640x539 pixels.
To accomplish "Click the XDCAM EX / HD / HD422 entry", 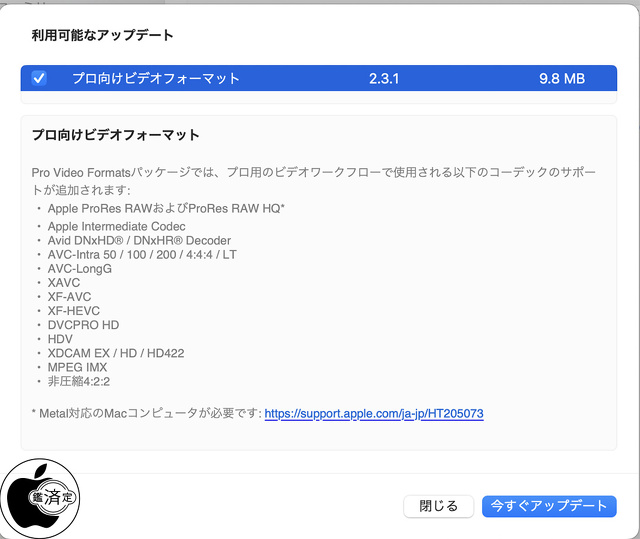I will 116,353.
